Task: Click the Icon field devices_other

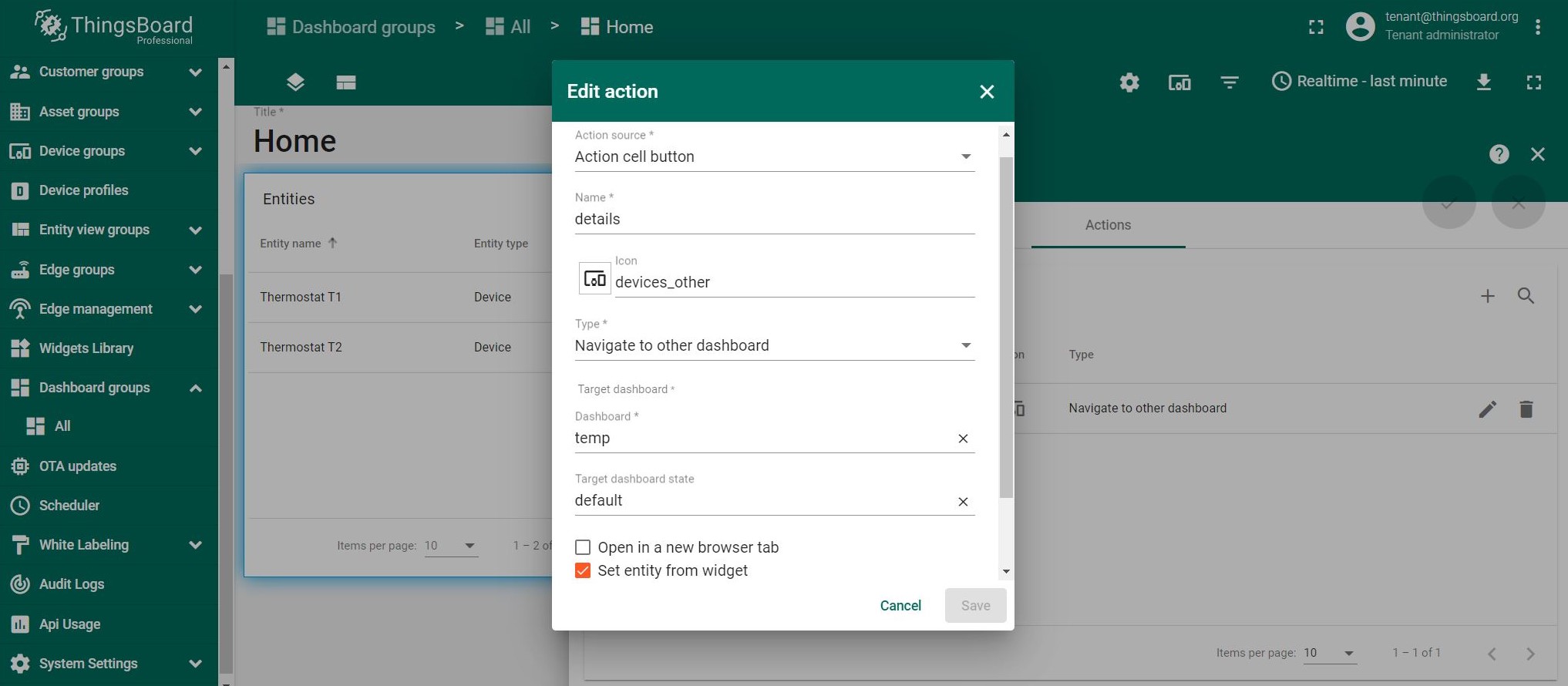Action: click(x=795, y=282)
